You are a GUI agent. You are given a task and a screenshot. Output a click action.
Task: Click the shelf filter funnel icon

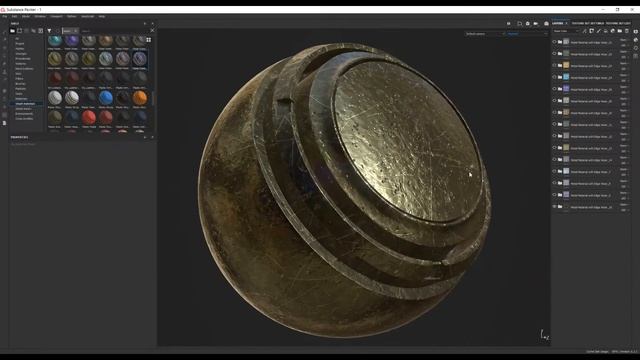(x=49, y=31)
